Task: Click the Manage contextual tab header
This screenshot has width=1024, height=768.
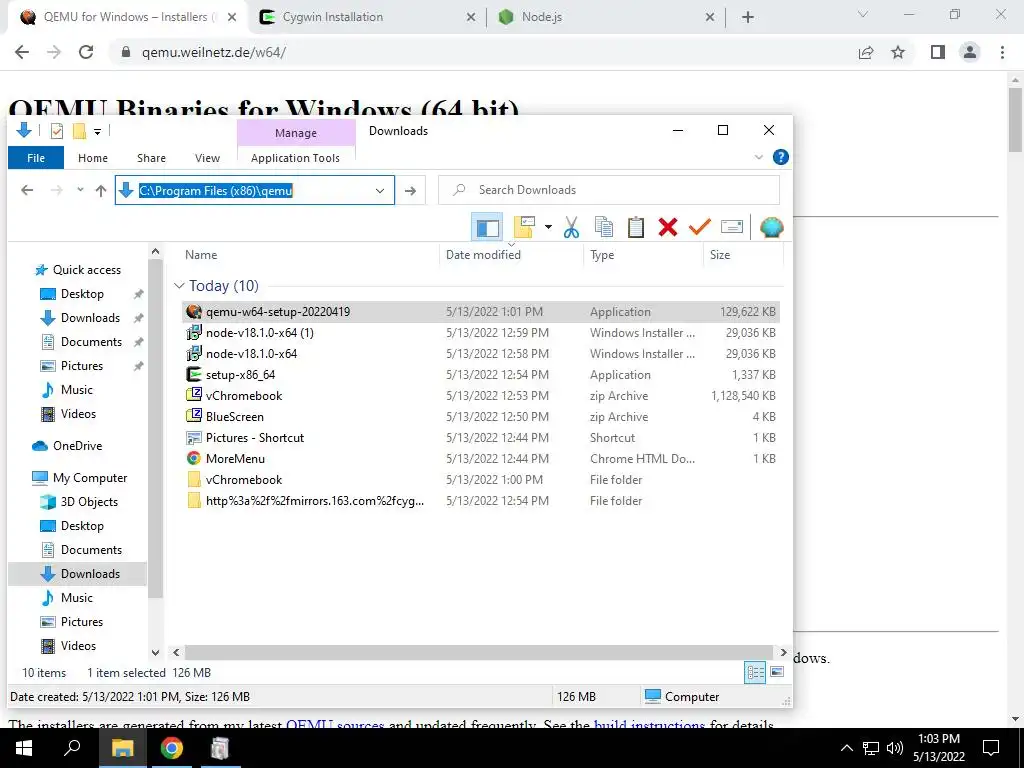Action: tap(296, 133)
